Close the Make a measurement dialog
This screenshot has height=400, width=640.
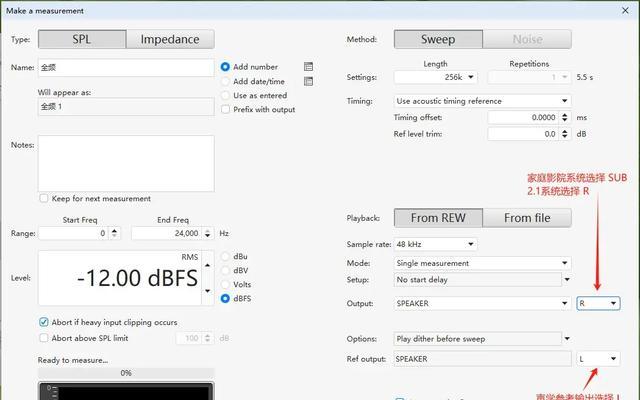click(x=625, y=11)
